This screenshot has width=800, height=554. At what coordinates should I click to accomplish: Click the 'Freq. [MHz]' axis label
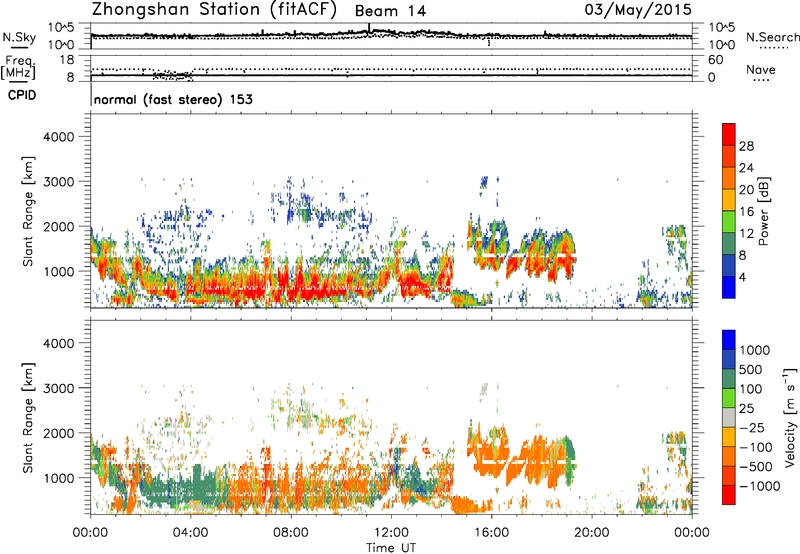(x=18, y=67)
